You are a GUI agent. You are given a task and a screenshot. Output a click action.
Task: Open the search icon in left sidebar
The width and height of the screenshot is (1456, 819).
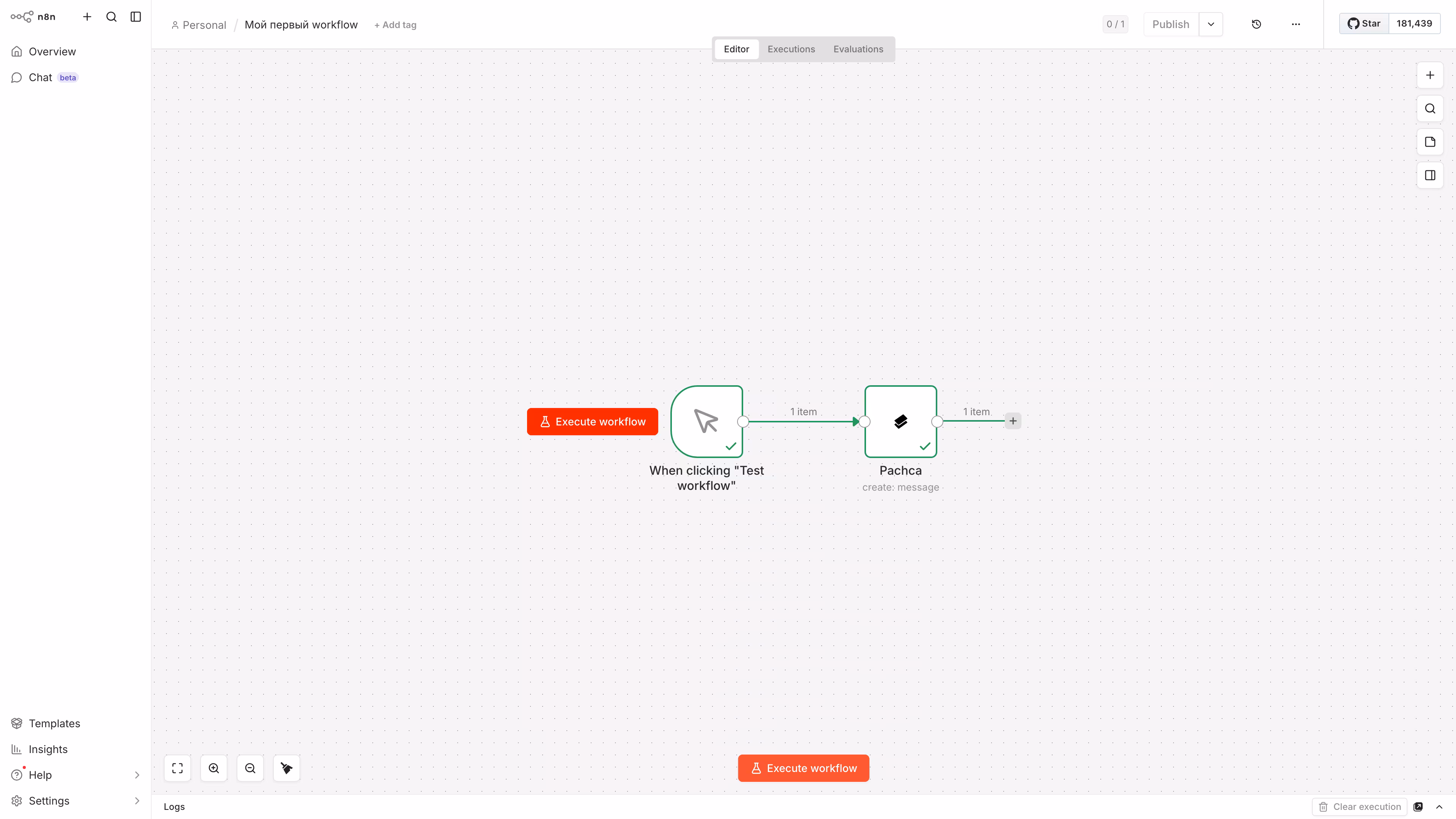tap(111, 17)
